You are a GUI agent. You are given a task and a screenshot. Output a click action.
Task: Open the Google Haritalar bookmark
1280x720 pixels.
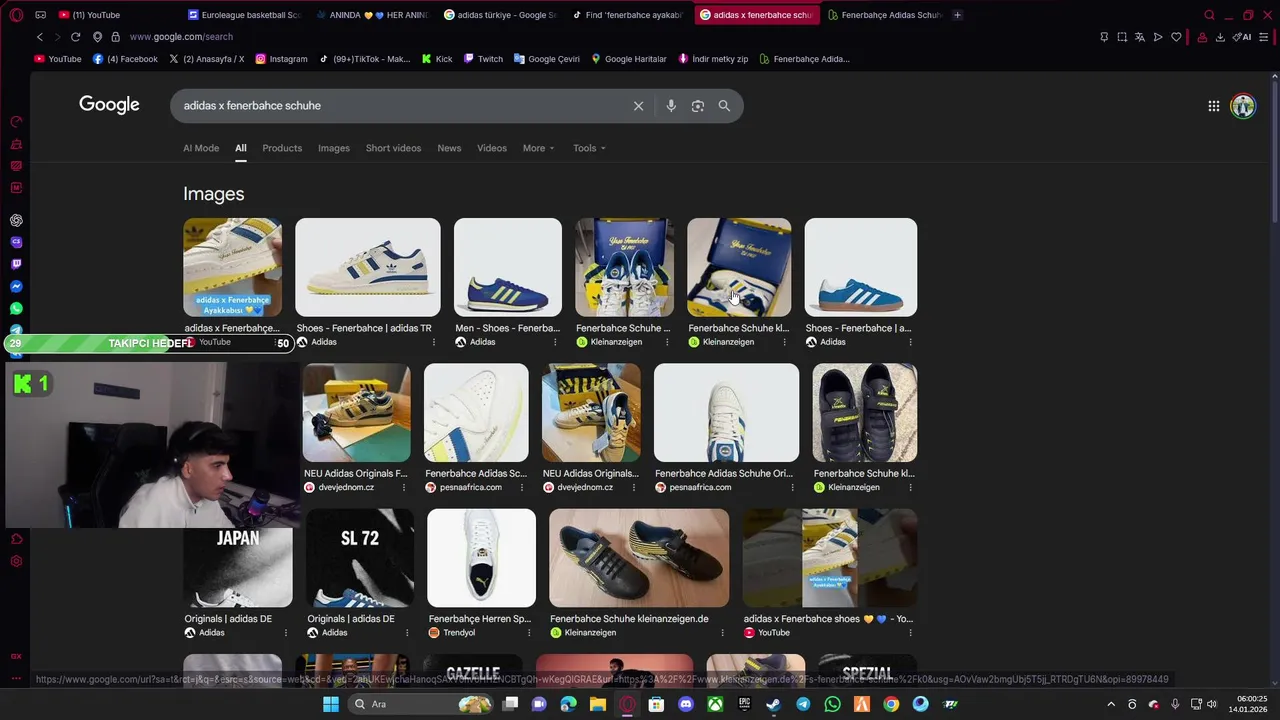[x=628, y=59]
